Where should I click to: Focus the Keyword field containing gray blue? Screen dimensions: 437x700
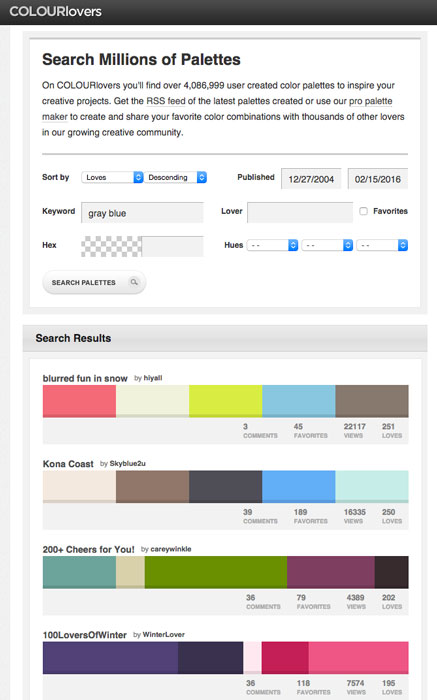pyautogui.click(x=142, y=212)
